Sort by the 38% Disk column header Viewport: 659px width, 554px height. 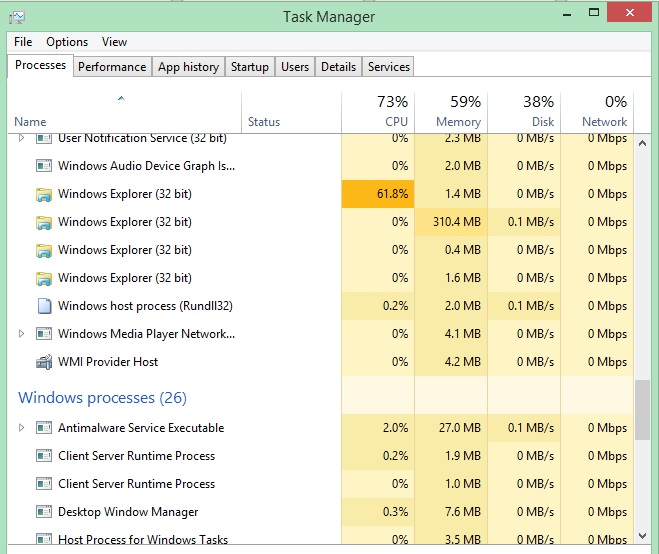pos(524,113)
